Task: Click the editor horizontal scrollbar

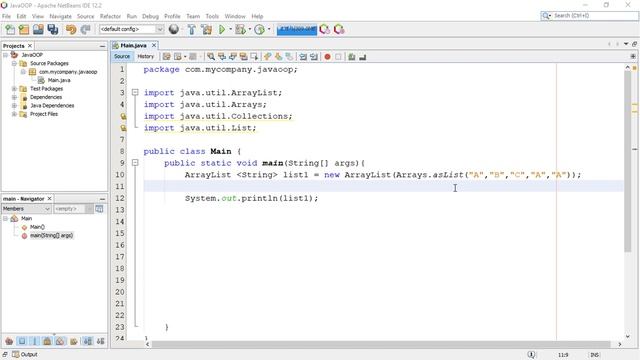Action: 380,344
